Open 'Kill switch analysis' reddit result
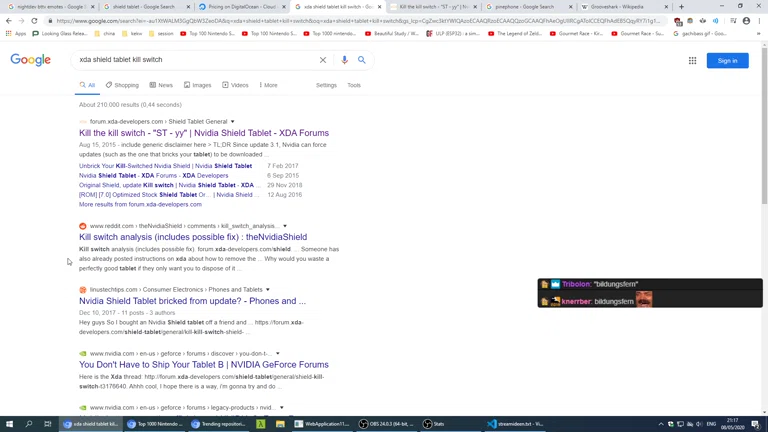This screenshot has height=432, width=768. pyautogui.click(x=193, y=237)
